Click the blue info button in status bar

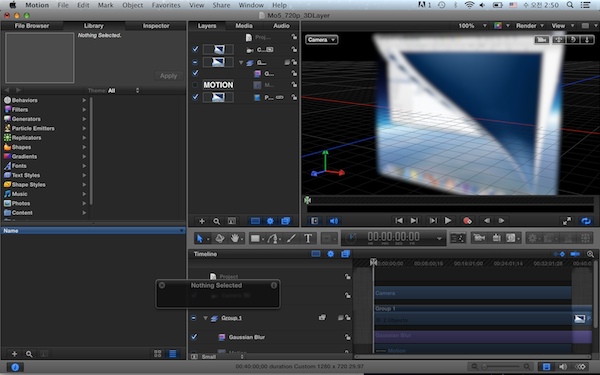point(15,367)
